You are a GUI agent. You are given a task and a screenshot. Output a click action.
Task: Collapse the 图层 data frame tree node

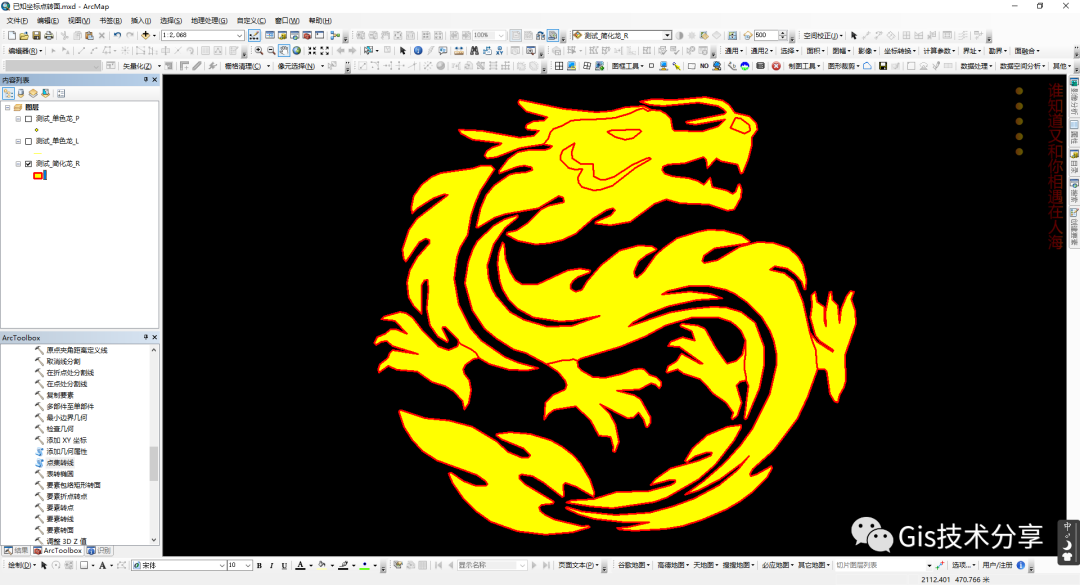click(x=7, y=107)
